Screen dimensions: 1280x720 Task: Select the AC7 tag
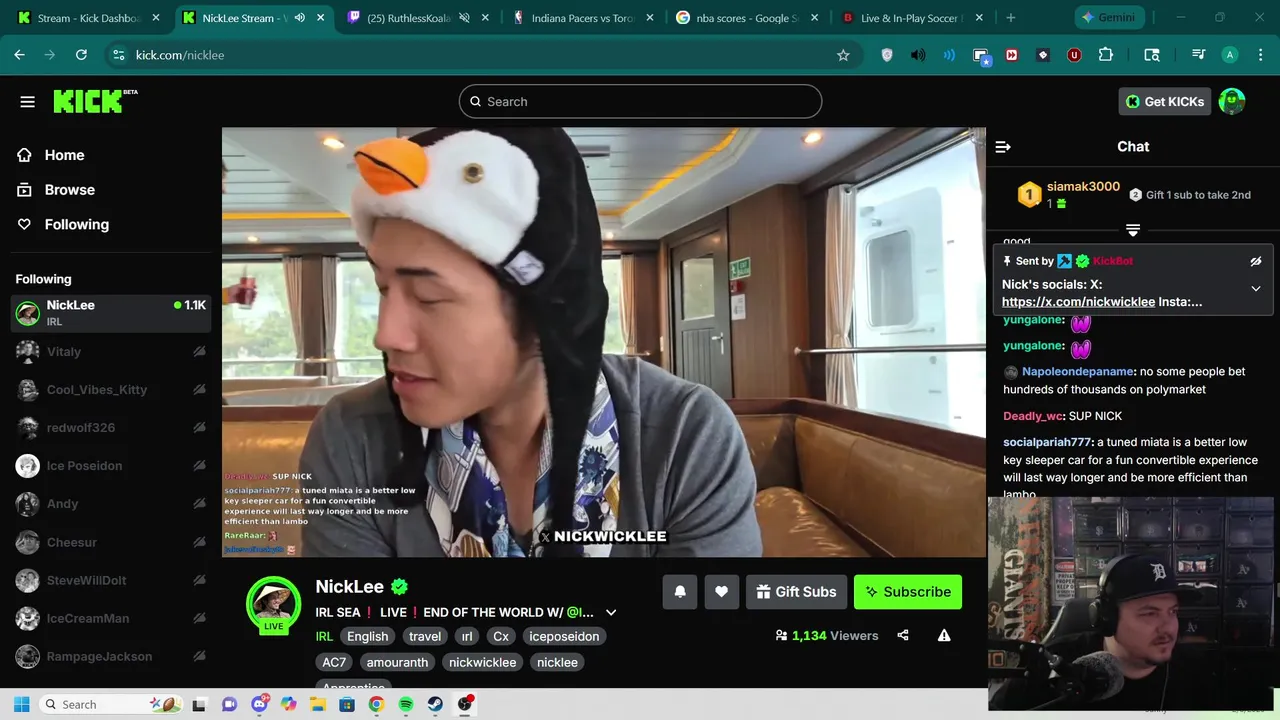coord(334,662)
